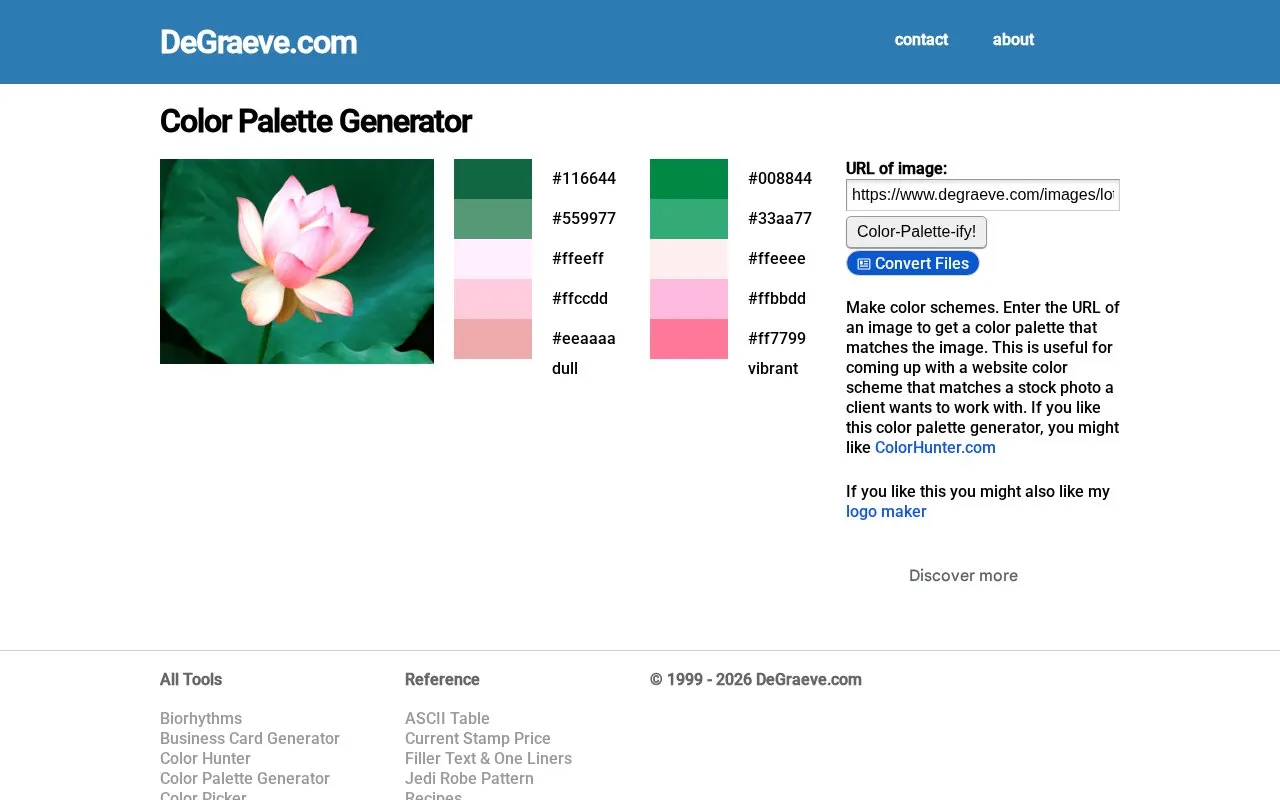Open the ColorHunter.com link

point(935,448)
